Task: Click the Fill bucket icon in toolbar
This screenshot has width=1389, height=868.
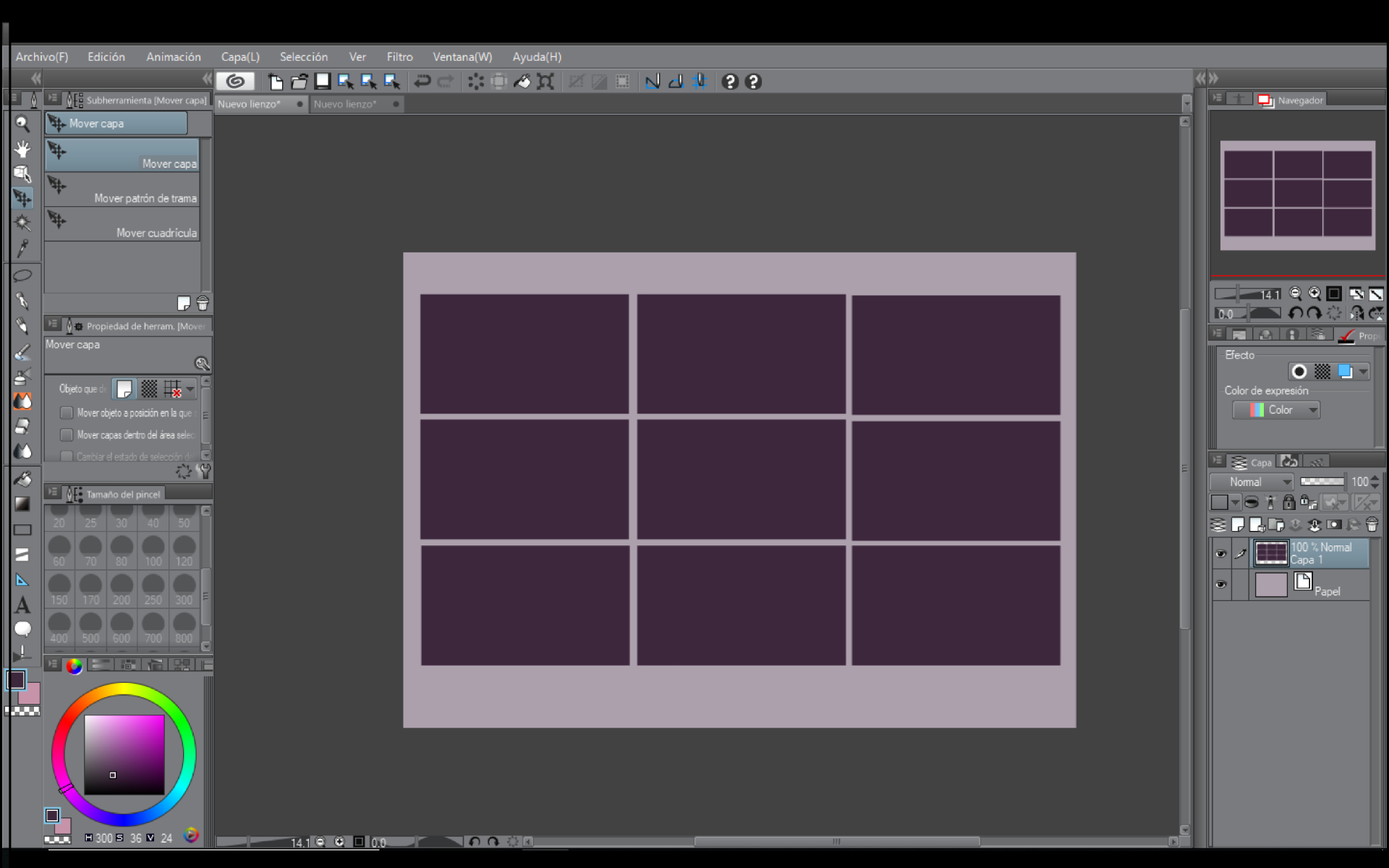Action: click(x=522, y=82)
